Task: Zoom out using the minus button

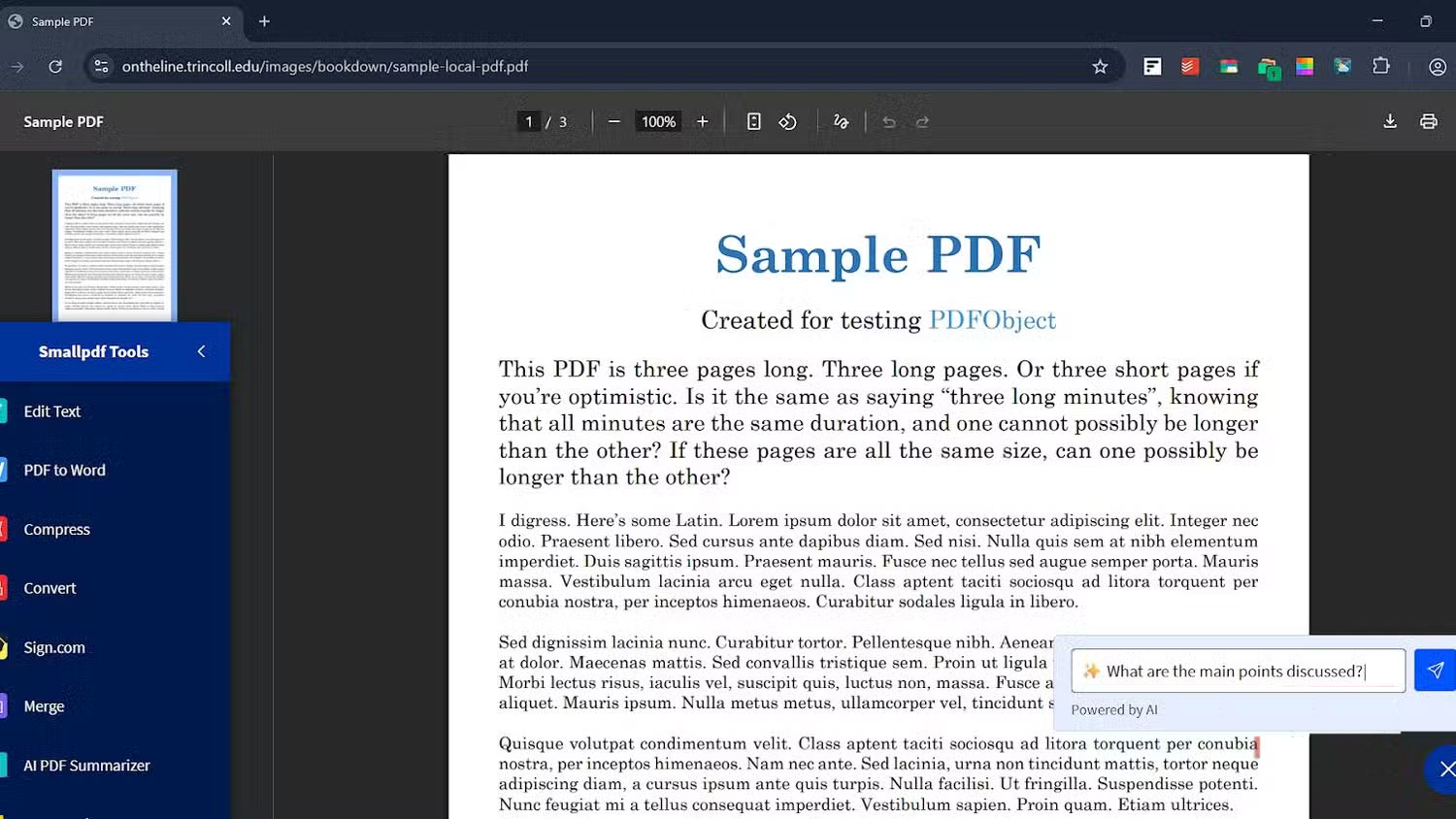Action: [613, 121]
